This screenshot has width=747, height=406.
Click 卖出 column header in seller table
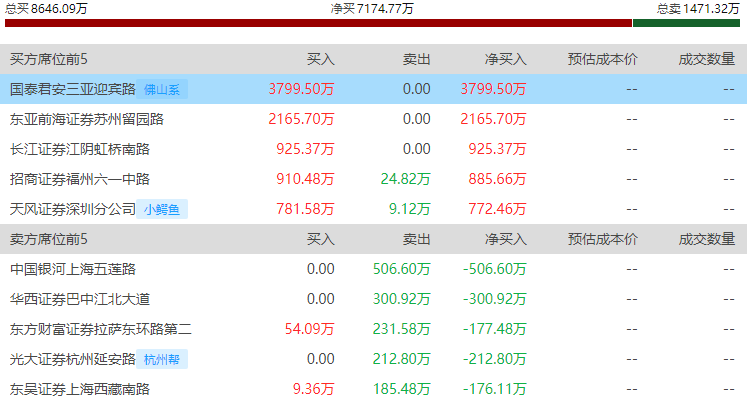[x=416, y=239]
